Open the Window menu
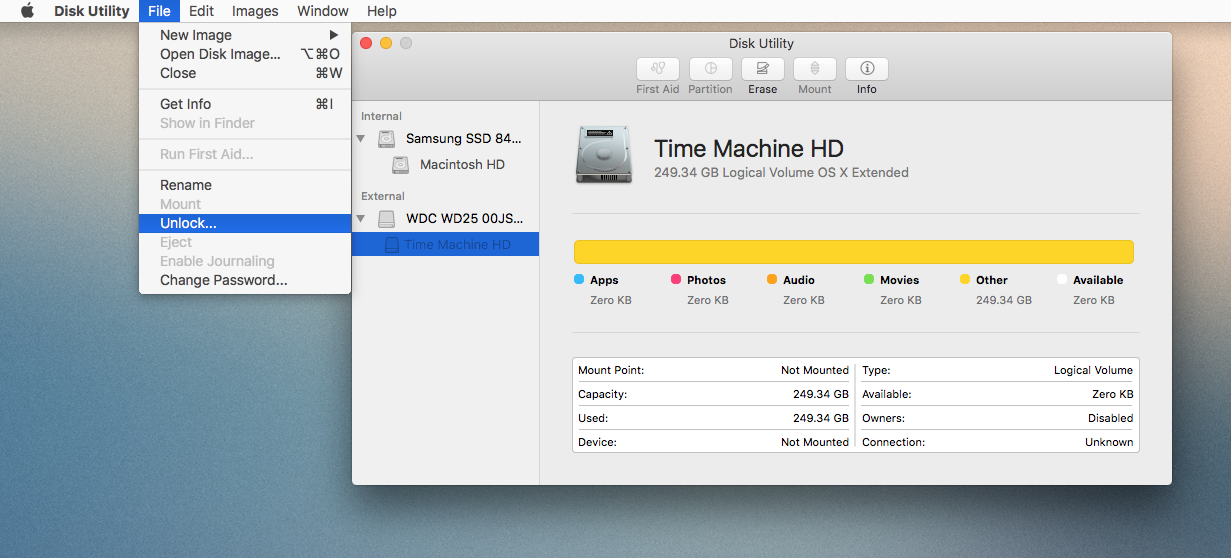Screen dimensions: 1231x558 (323, 11)
